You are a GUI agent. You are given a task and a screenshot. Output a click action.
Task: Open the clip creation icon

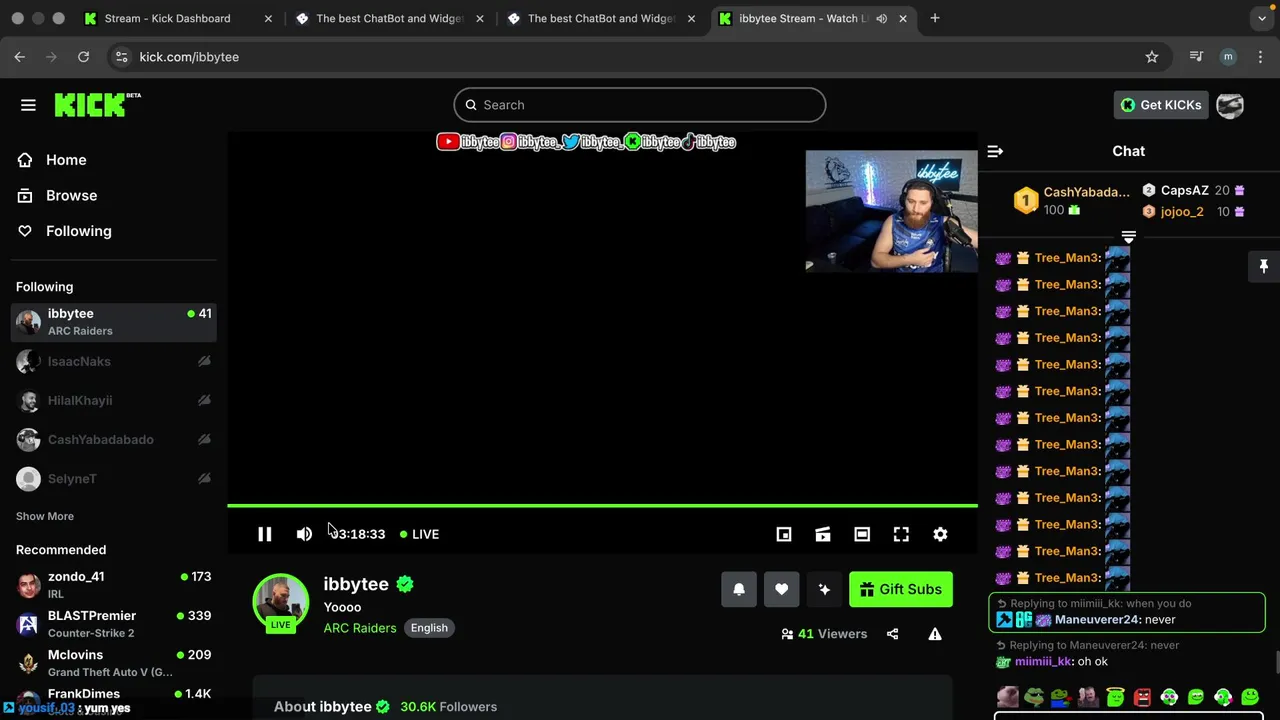pos(823,534)
